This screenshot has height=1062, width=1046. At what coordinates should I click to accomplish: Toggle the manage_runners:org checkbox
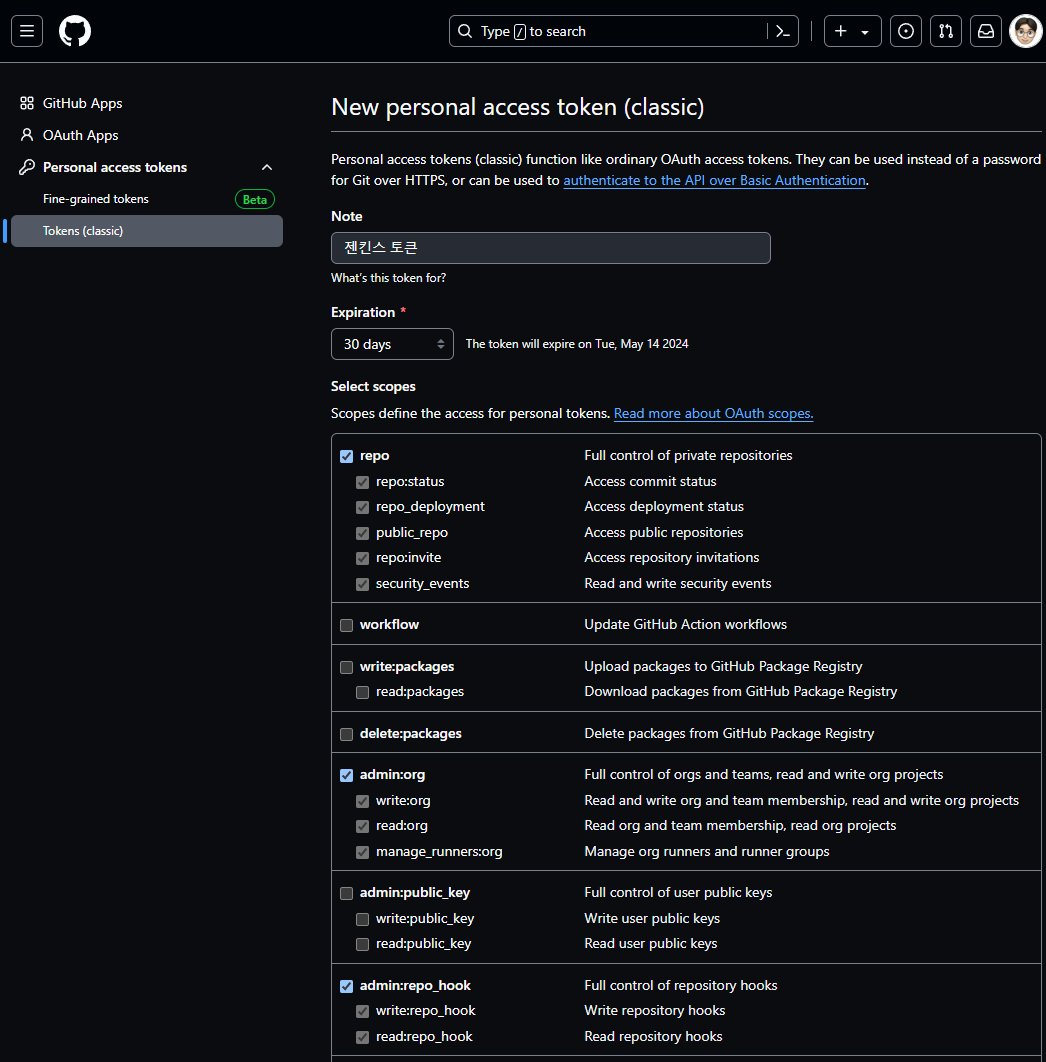362,852
